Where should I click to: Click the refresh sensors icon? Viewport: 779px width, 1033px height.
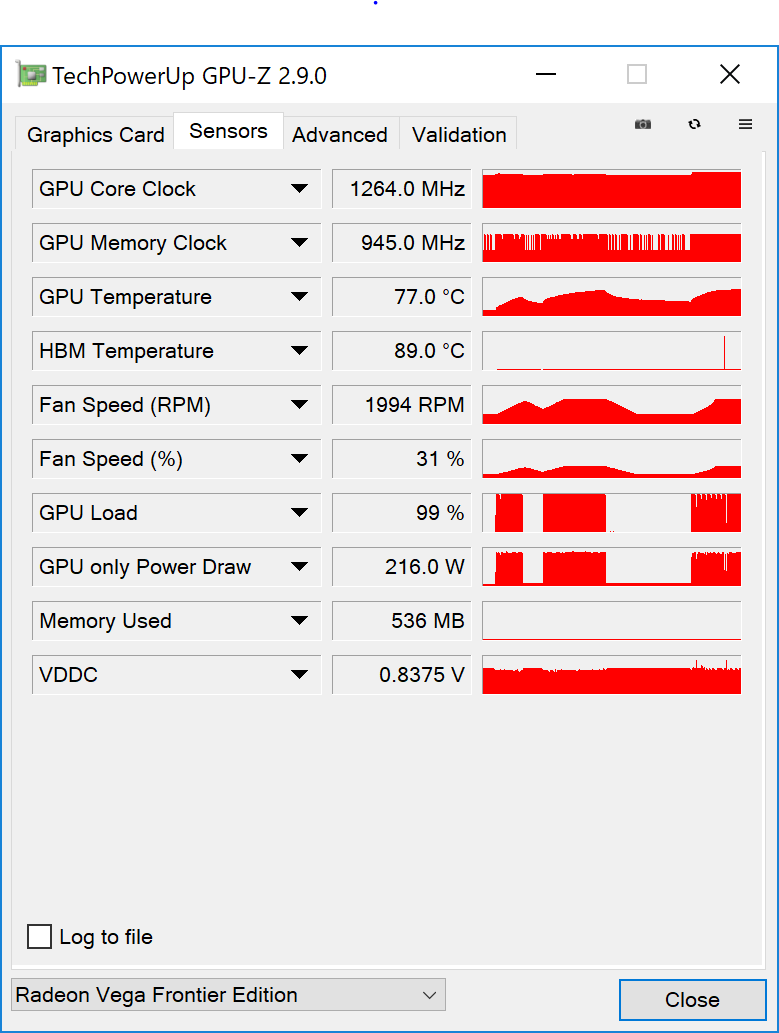694,125
